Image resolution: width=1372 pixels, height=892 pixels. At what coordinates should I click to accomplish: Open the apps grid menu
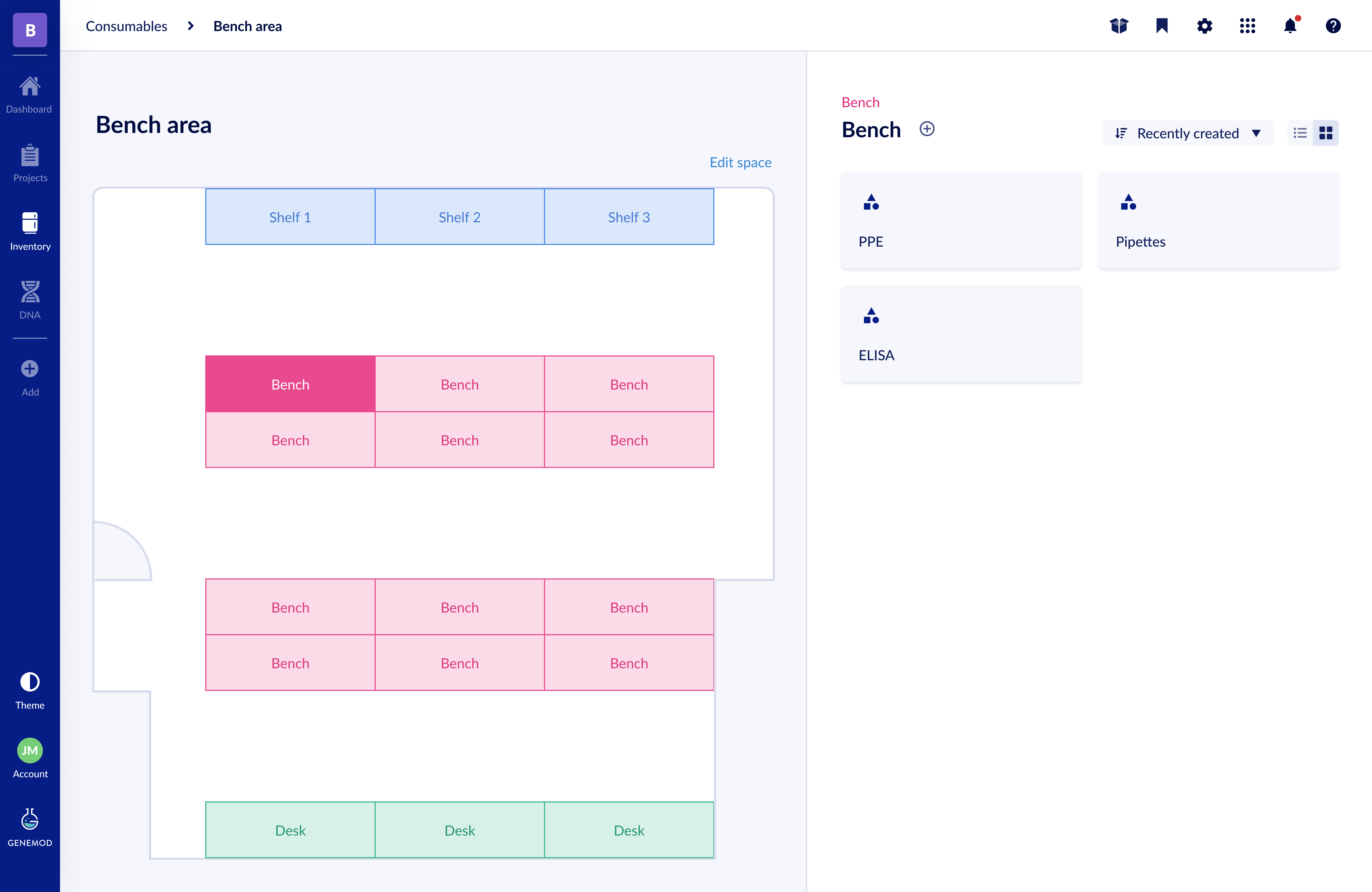coord(1247,26)
